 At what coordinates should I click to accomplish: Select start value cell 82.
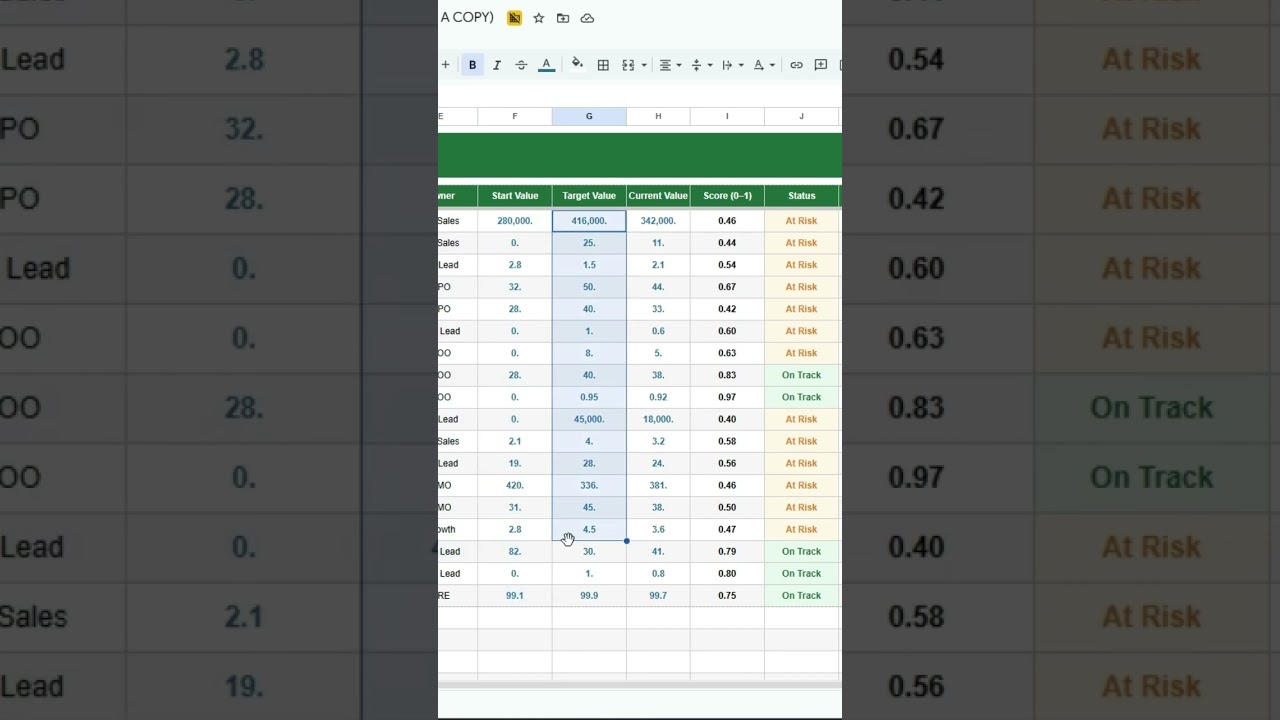pos(515,551)
